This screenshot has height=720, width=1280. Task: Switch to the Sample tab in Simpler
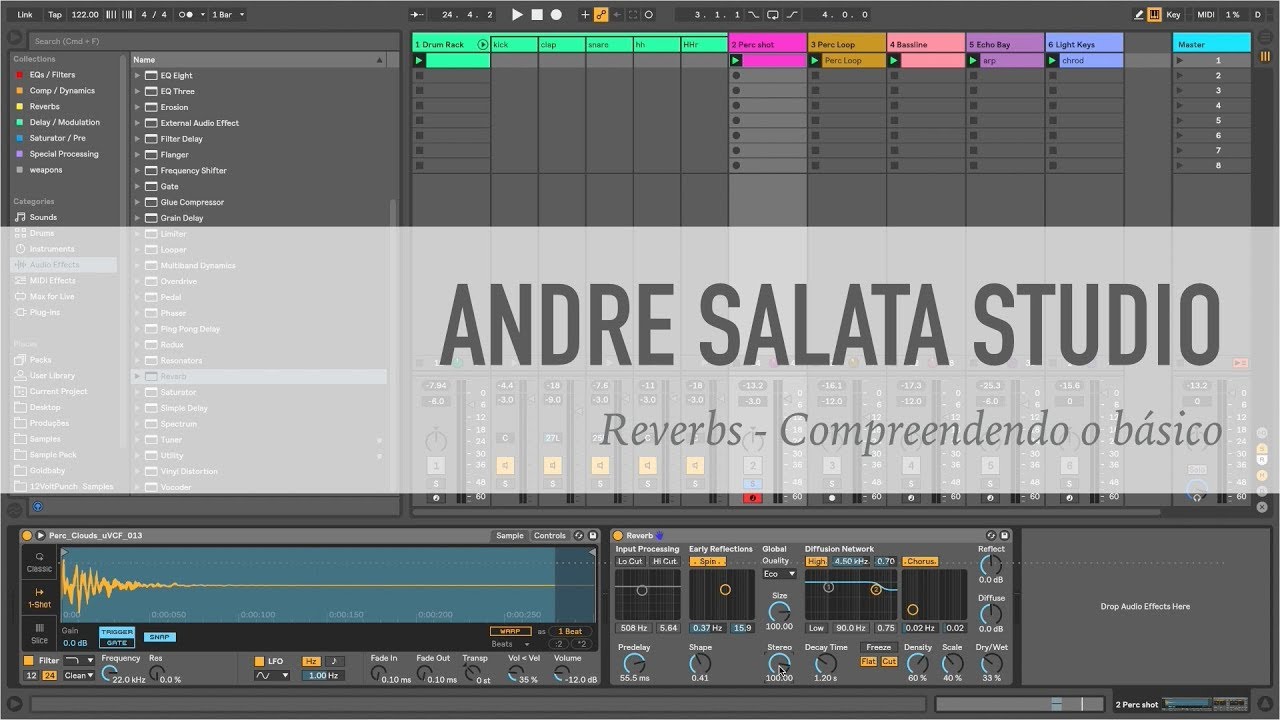510,536
